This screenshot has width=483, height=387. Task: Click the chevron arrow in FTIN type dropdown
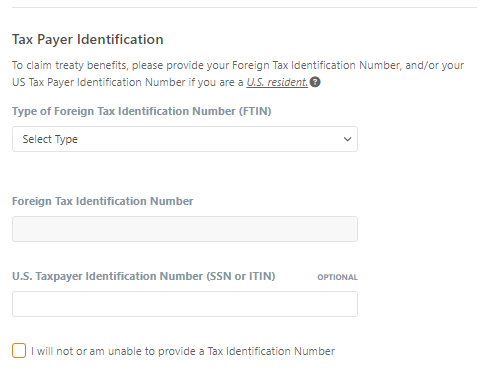(x=347, y=139)
